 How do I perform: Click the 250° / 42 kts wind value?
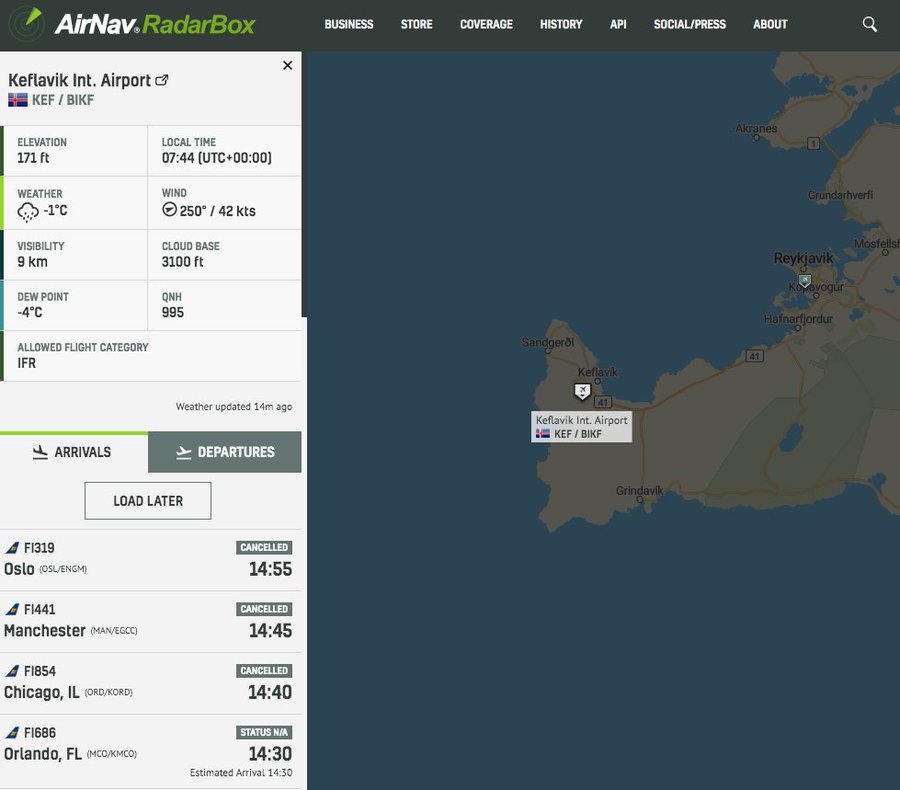(218, 211)
